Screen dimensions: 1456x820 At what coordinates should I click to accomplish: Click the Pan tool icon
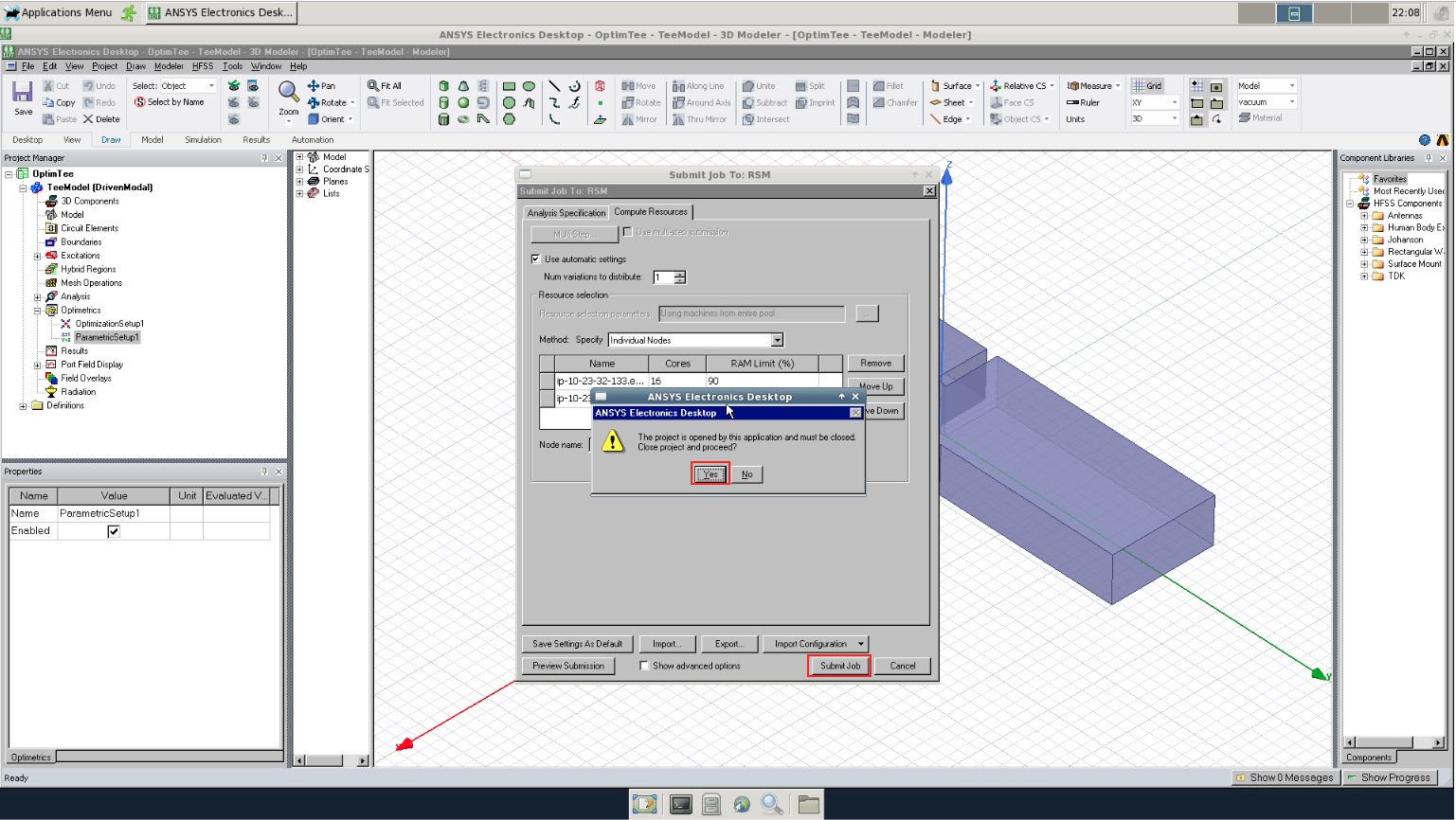click(x=314, y=86)
